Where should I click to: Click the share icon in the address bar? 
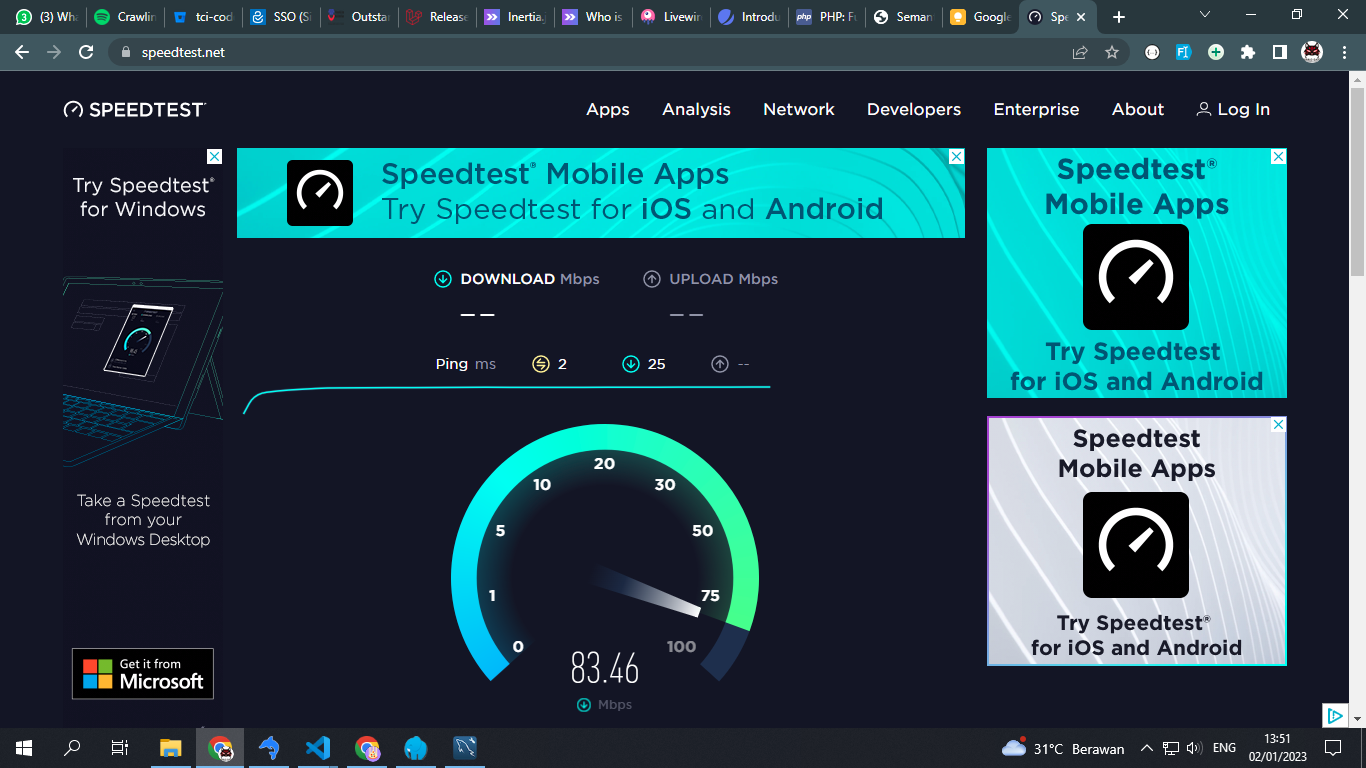(1080, 52)
